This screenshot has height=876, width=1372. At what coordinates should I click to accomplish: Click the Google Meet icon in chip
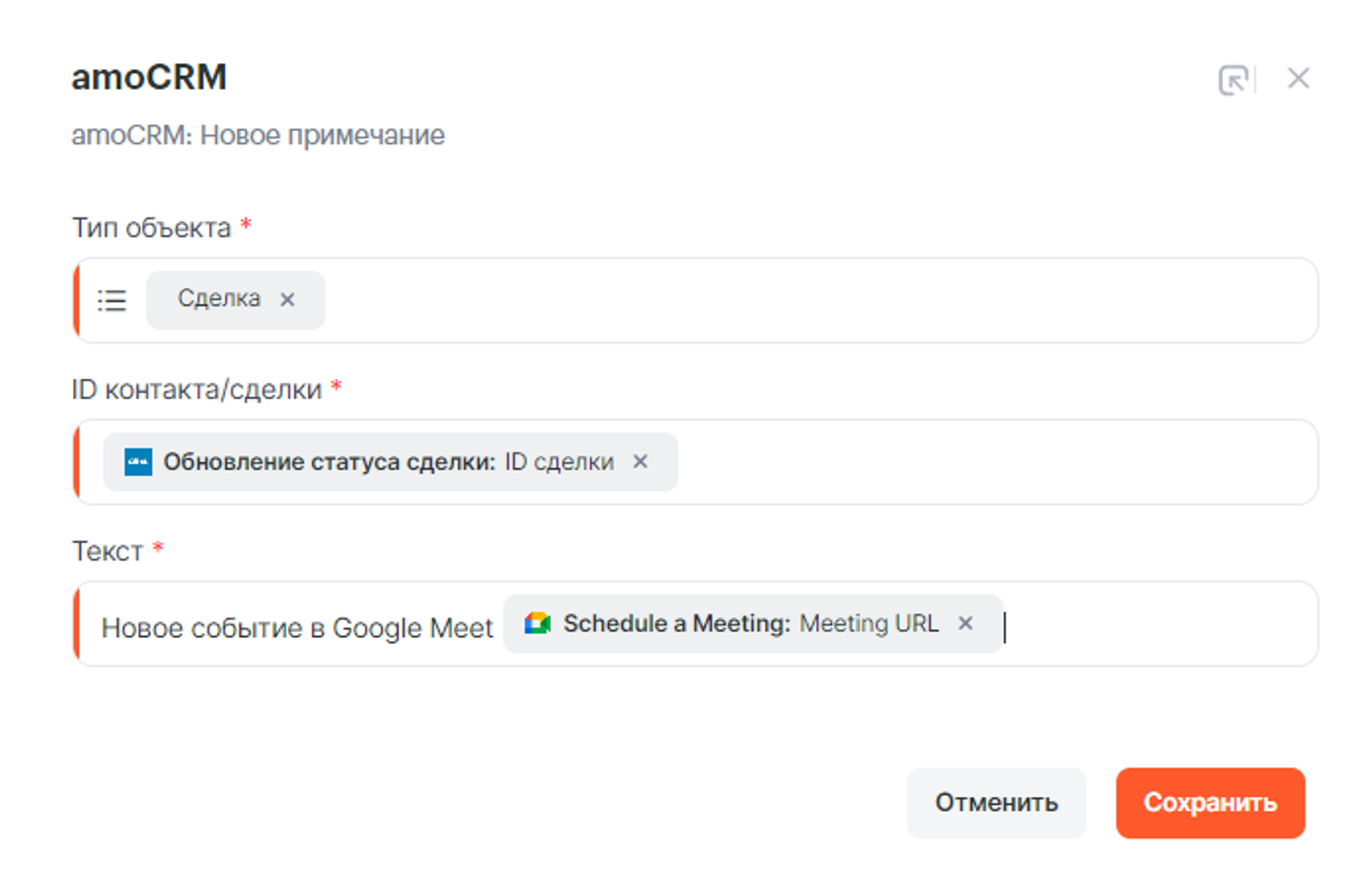[537, 624]
